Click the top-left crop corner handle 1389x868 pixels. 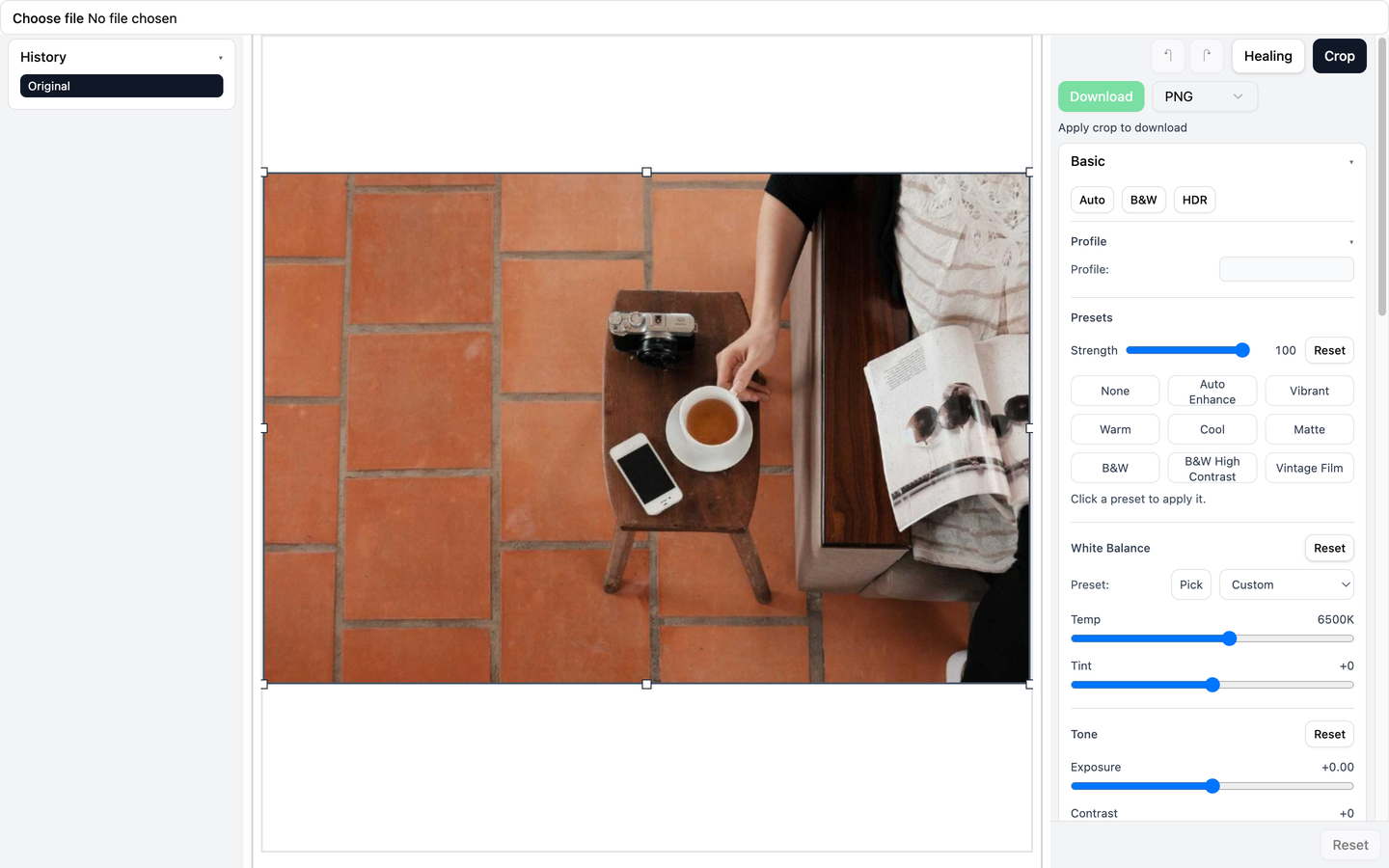click(x=264, y=173)
